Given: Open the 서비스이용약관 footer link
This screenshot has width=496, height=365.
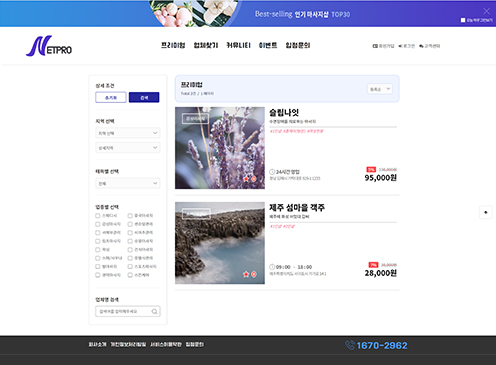Looking at the screenshot, I should [166, 344].
